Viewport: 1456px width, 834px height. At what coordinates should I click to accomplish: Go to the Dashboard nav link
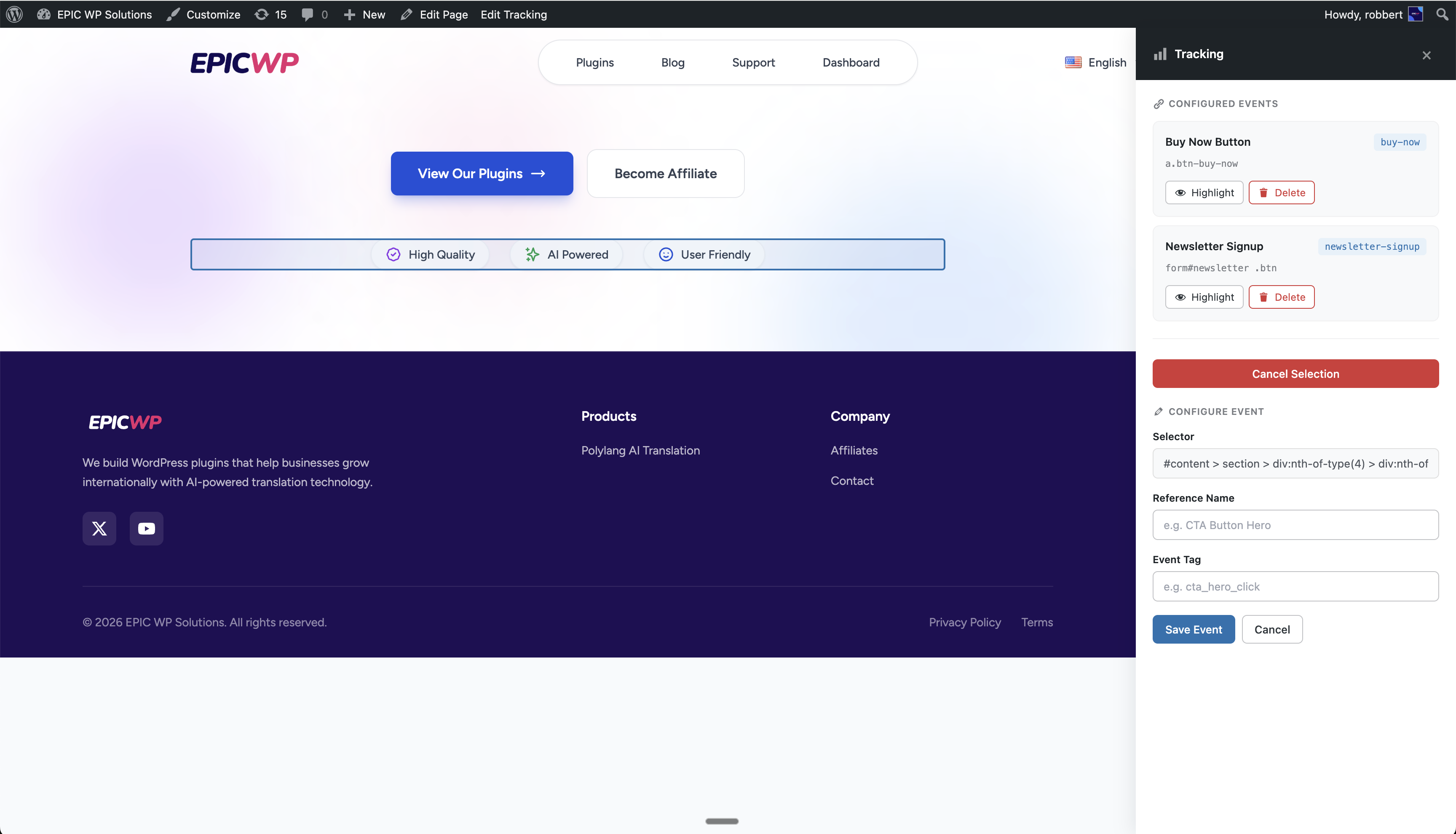[x=851, y=62]
